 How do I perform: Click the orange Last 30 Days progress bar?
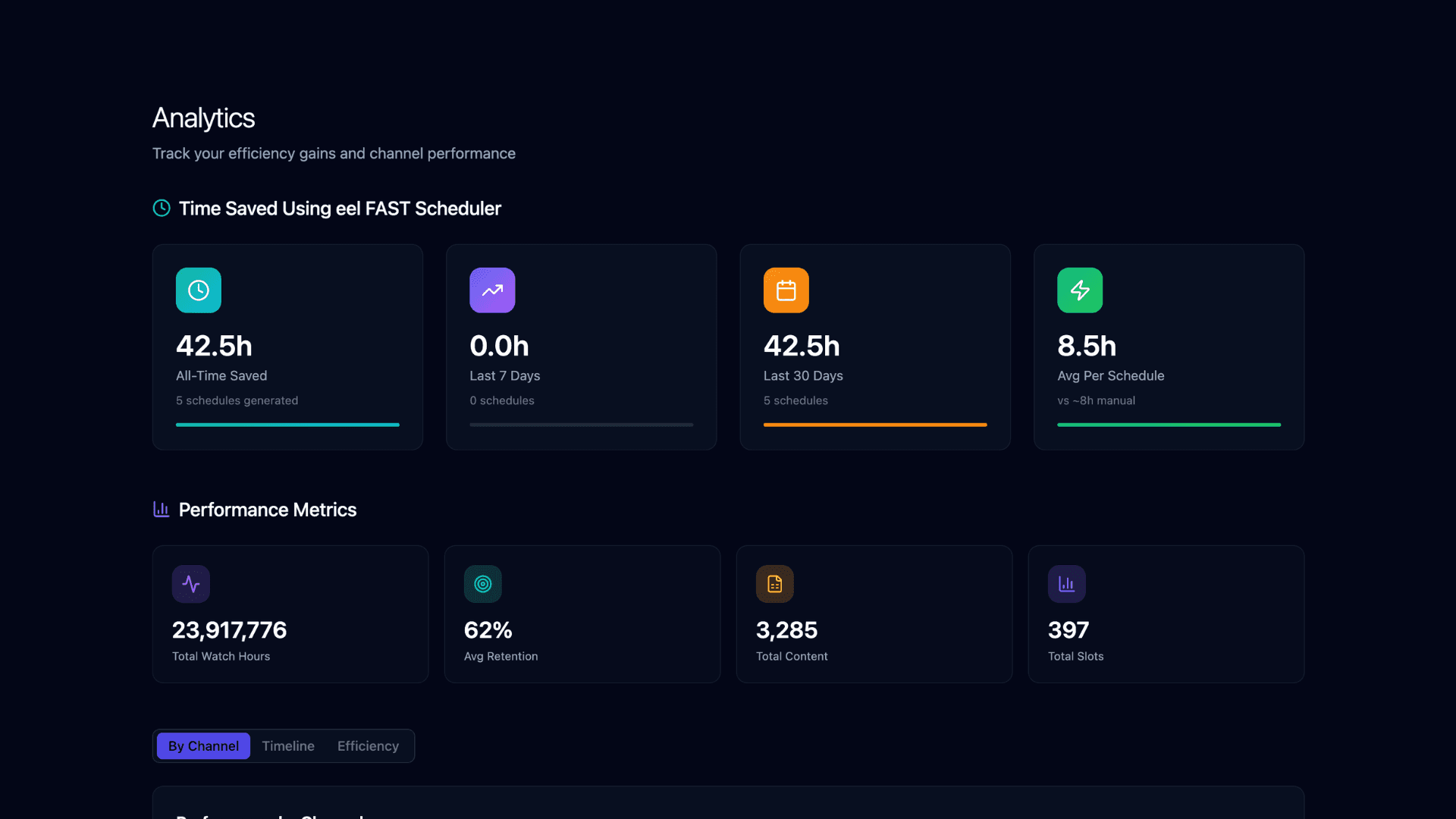click(x=875, y=425)
